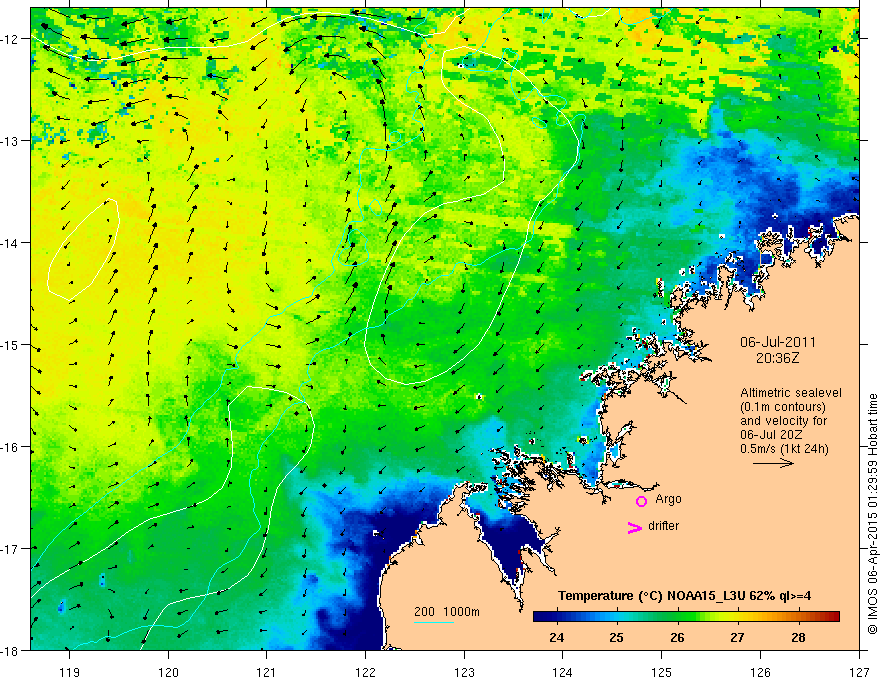Screen dimensions: 880x680
Task: Click the latitude label '-13'
Action: [x=12, y=141]
